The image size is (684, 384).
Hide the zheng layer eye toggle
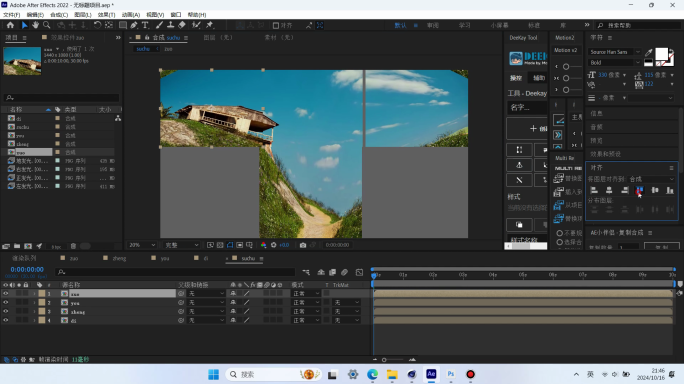point(6,312)
